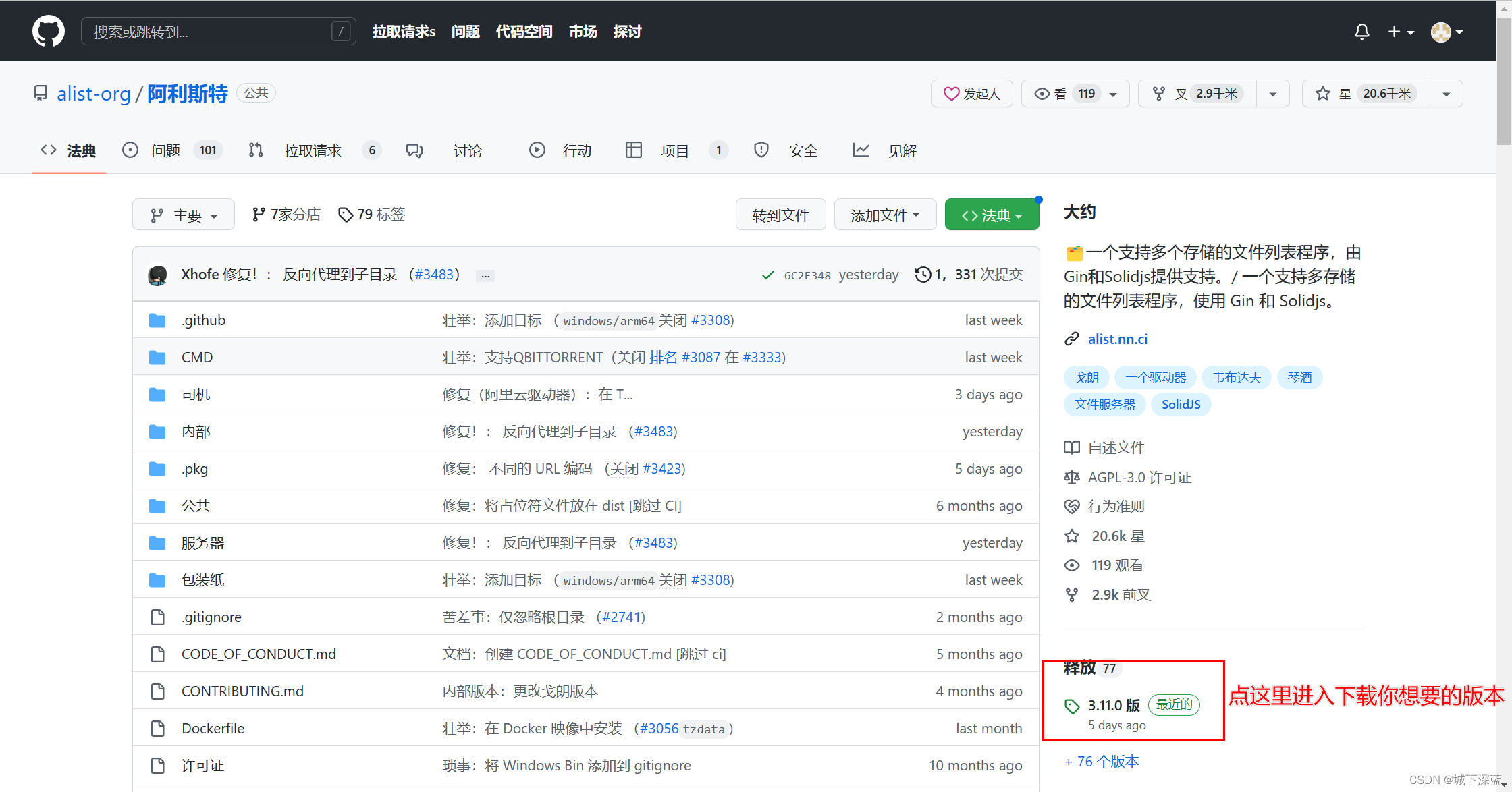
Task: Expand the fork options dropdown arrow
Action: click(x=1273, y=94)
